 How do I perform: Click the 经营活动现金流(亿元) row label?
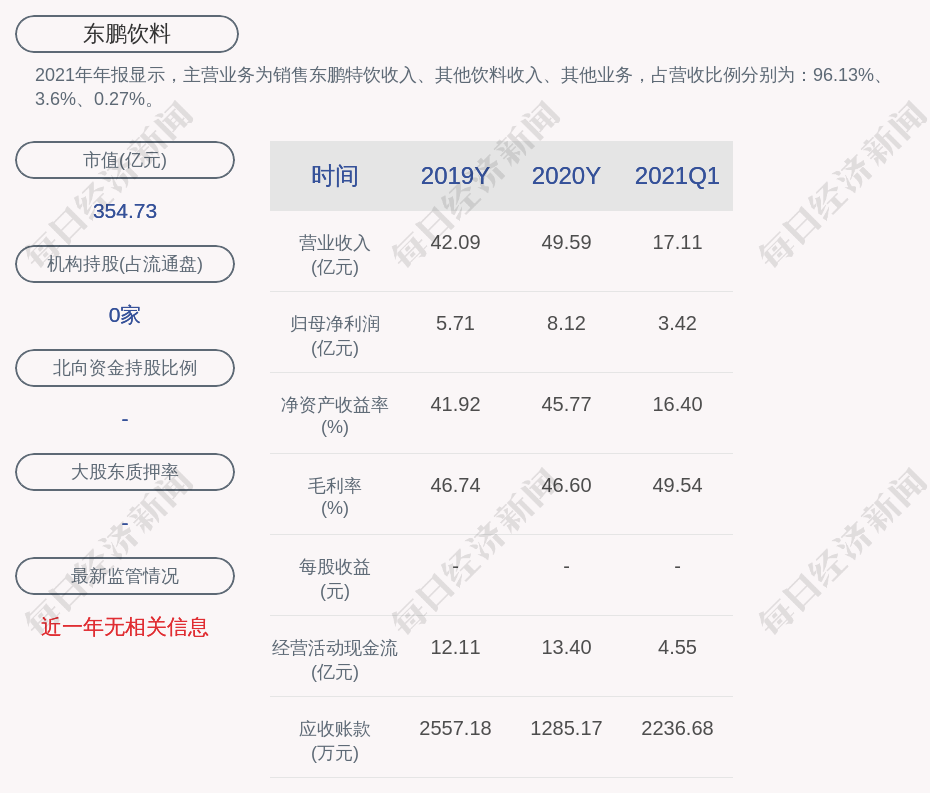tap(335, 660)
